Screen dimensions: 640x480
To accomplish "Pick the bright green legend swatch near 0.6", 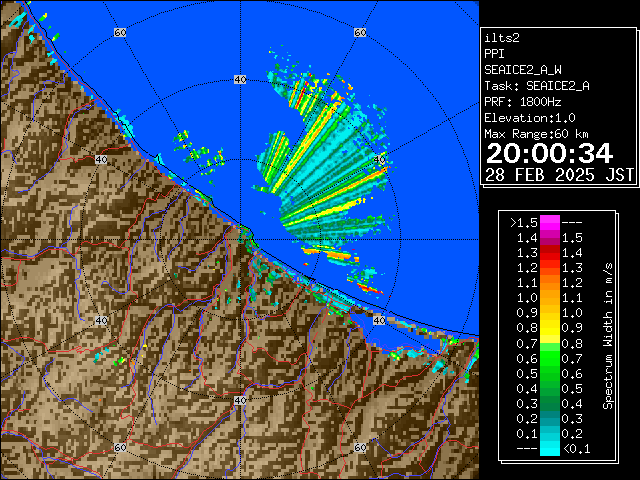I will pos(550,358).
